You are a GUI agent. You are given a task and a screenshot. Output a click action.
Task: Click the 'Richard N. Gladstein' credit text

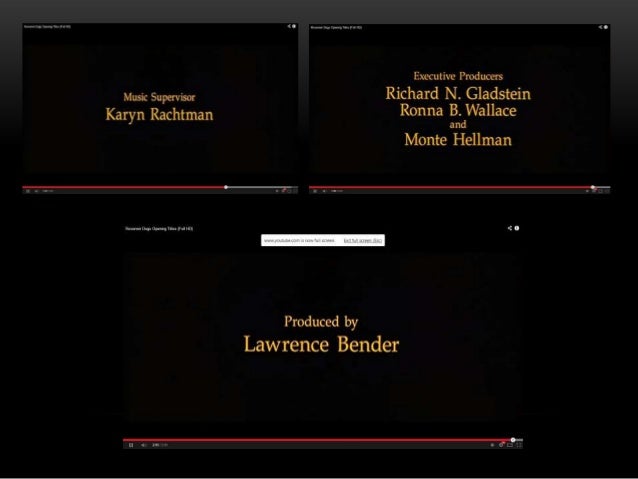coord(458,94)
